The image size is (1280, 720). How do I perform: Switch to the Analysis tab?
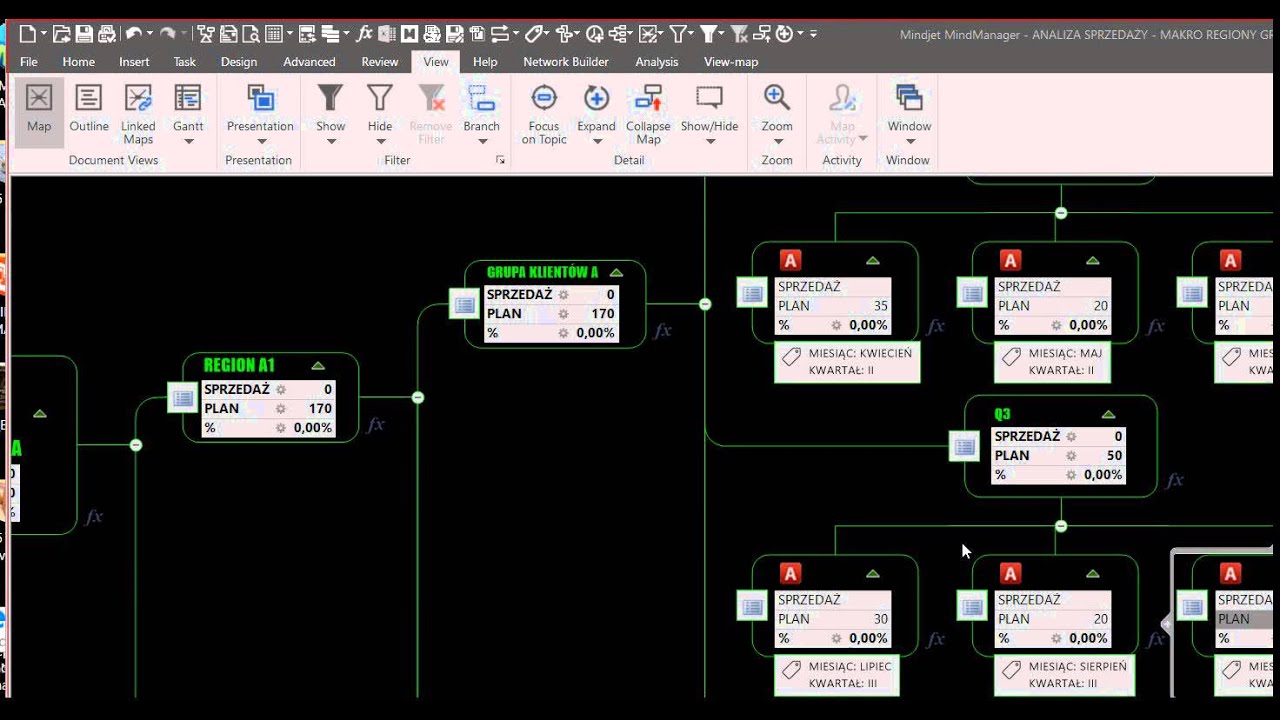(x=657, y=62)
